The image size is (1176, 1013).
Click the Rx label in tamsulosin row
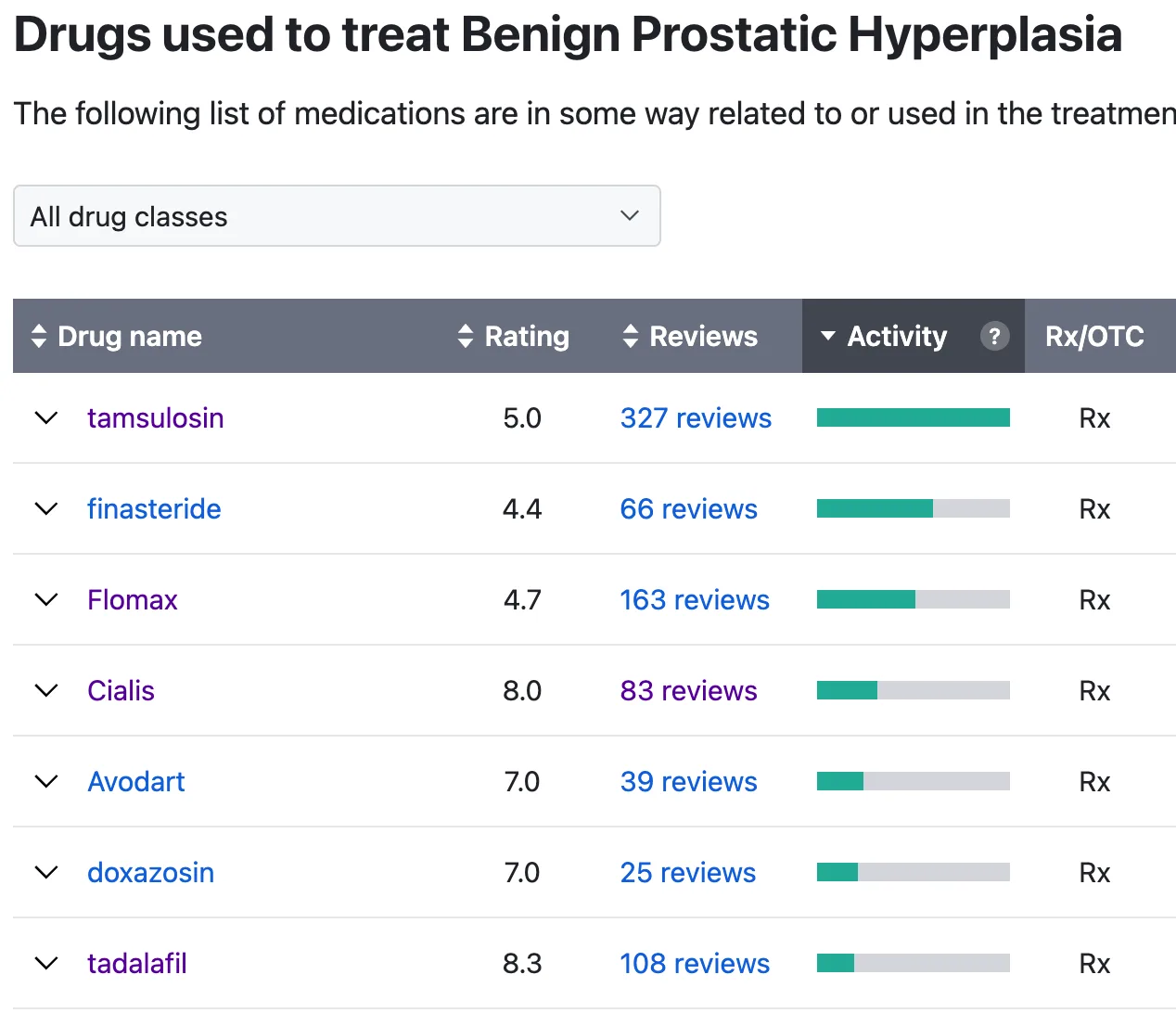(1094, 418)
